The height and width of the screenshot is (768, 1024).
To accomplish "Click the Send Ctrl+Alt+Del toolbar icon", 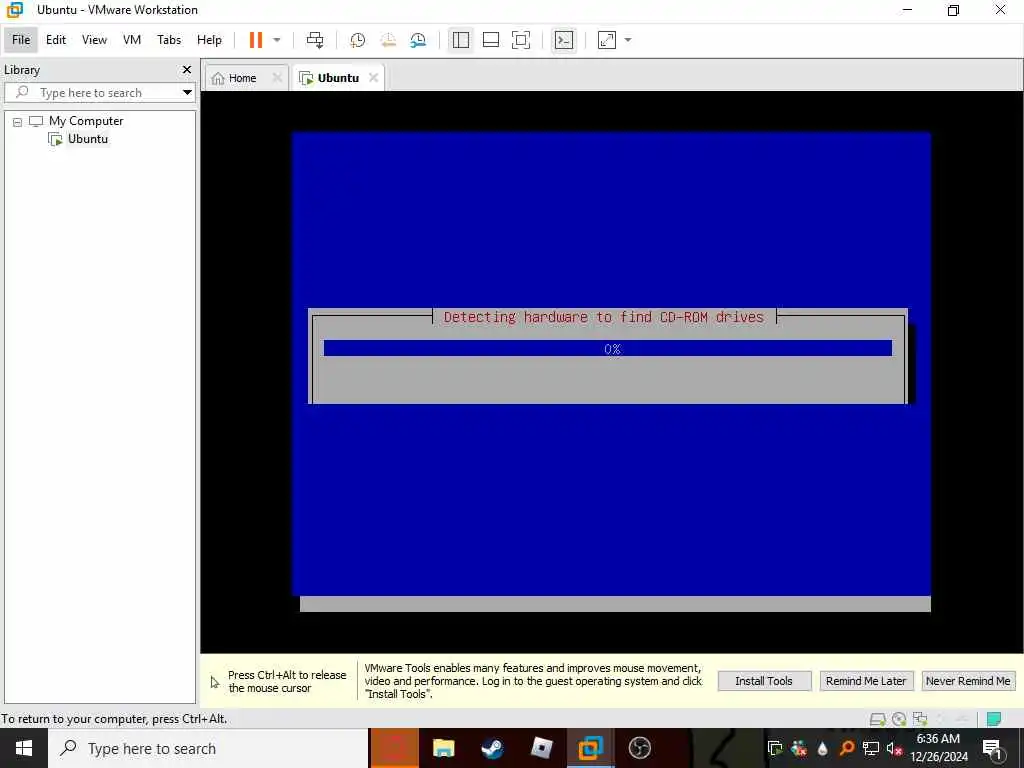I will 315,40.
